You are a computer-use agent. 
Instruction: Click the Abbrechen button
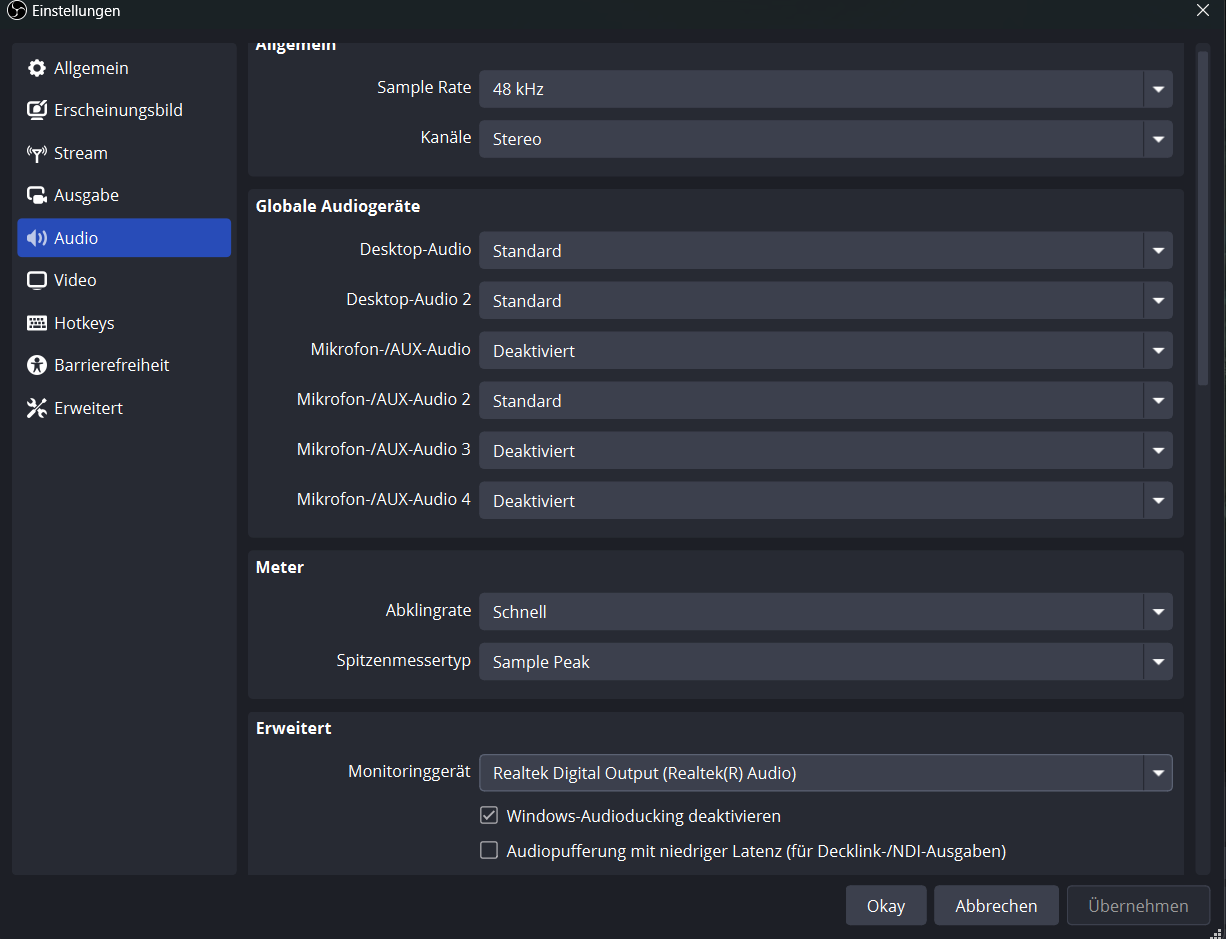pos(996,906)
